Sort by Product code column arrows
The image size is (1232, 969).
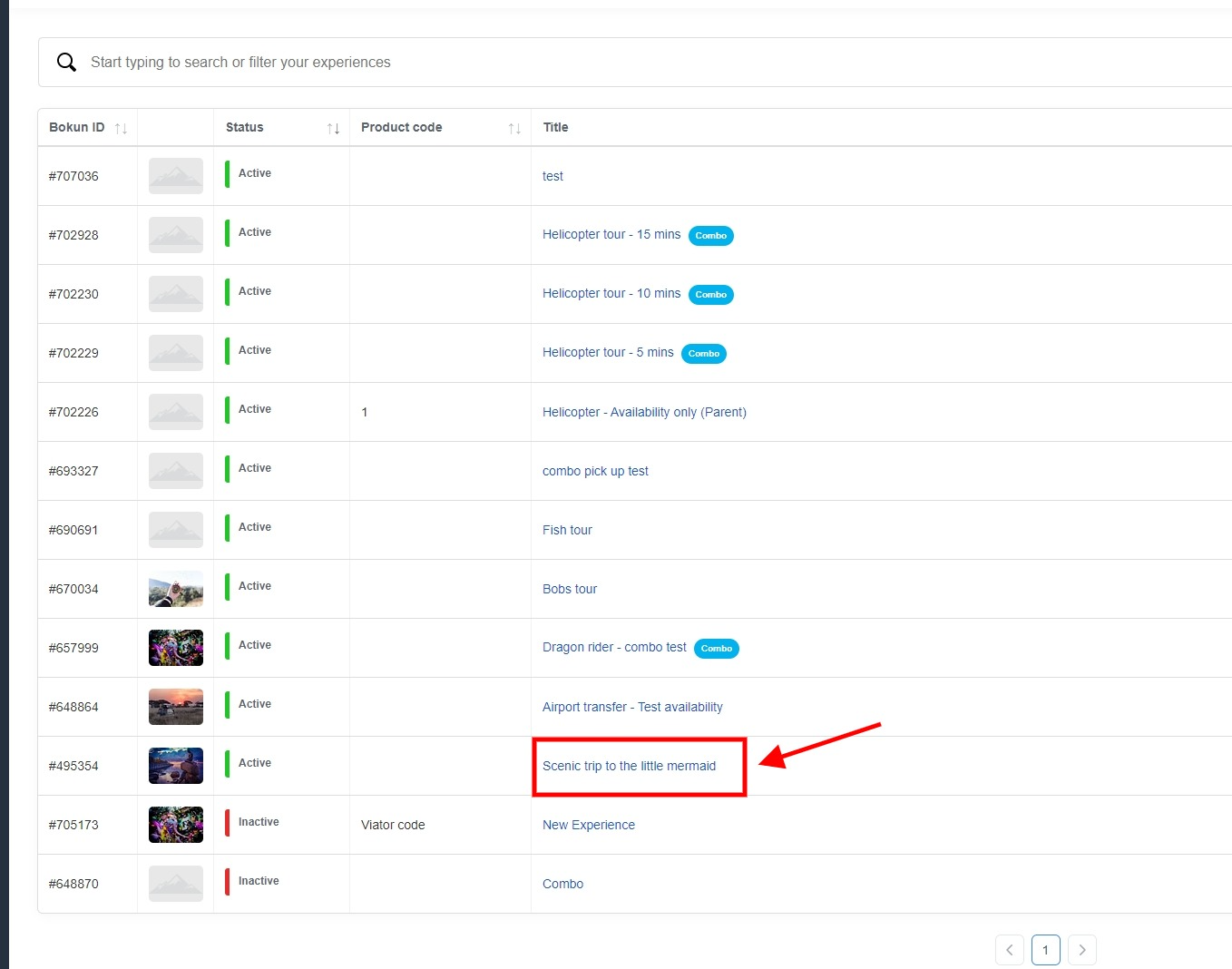pos(514,129)
